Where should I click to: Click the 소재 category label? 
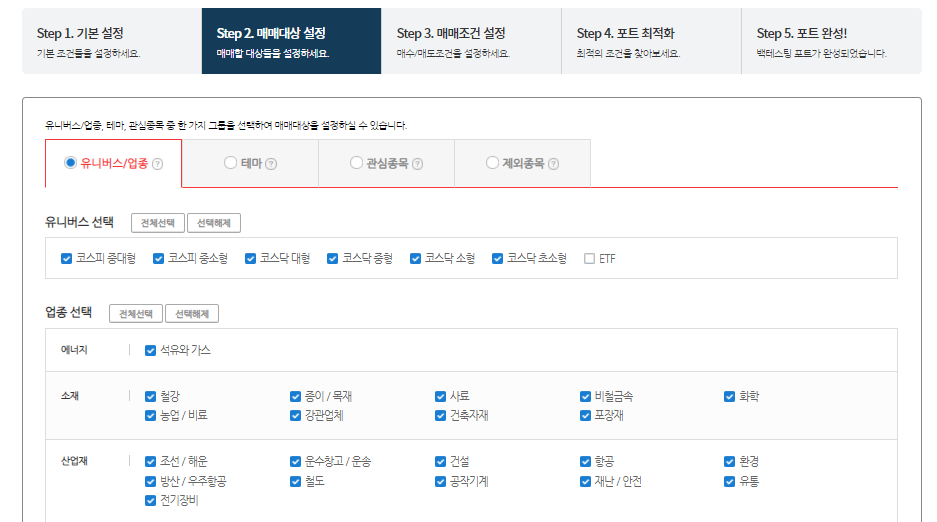(70, 396)
